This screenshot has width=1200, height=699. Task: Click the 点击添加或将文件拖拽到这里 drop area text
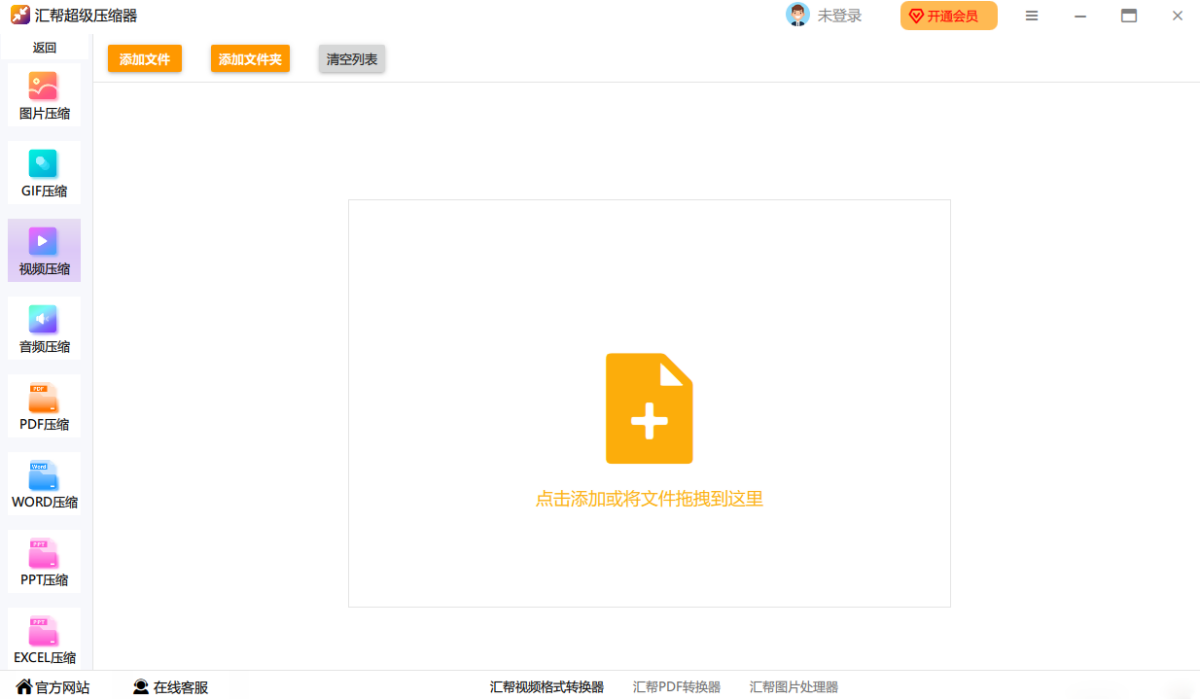pos(649,499)
